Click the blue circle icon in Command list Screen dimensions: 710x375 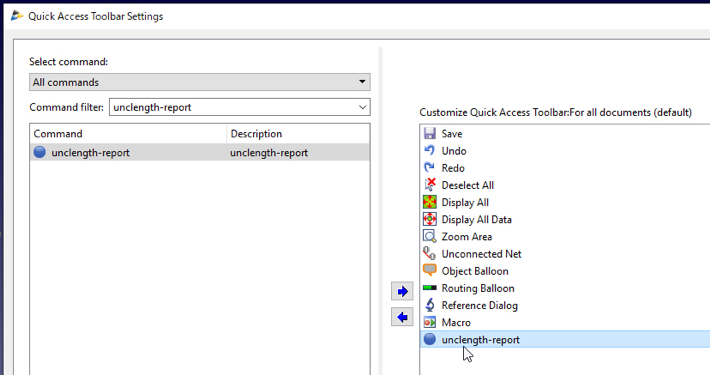click(40, 152)
